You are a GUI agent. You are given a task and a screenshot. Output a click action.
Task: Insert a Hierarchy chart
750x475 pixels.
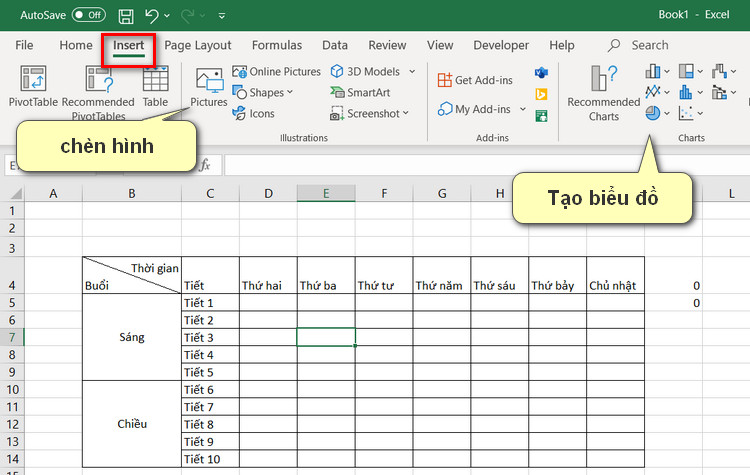pos(691,71)
